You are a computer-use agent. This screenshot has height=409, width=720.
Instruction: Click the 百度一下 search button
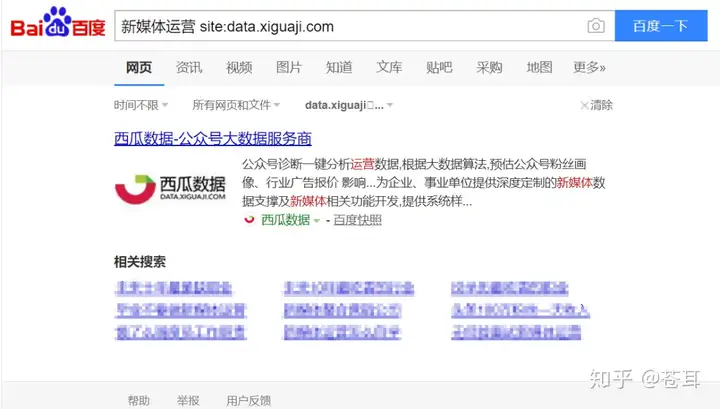click(x=661, y=26)
